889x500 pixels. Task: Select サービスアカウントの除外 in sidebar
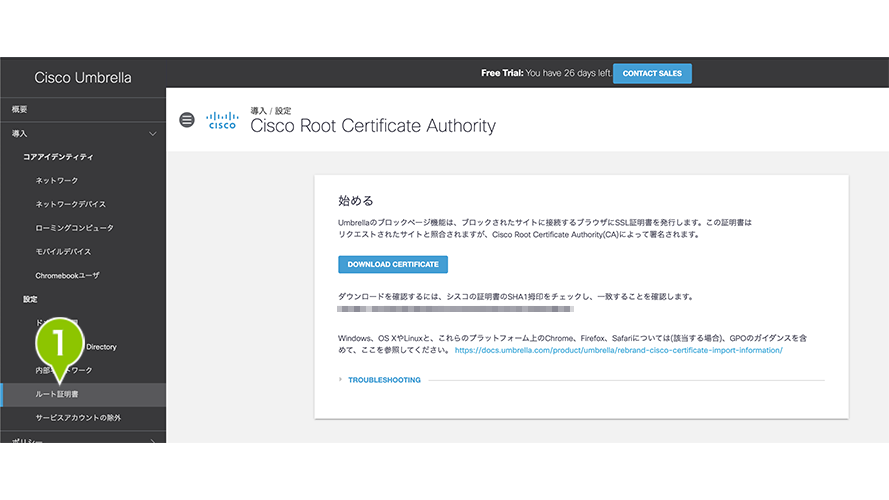[78, 418]
